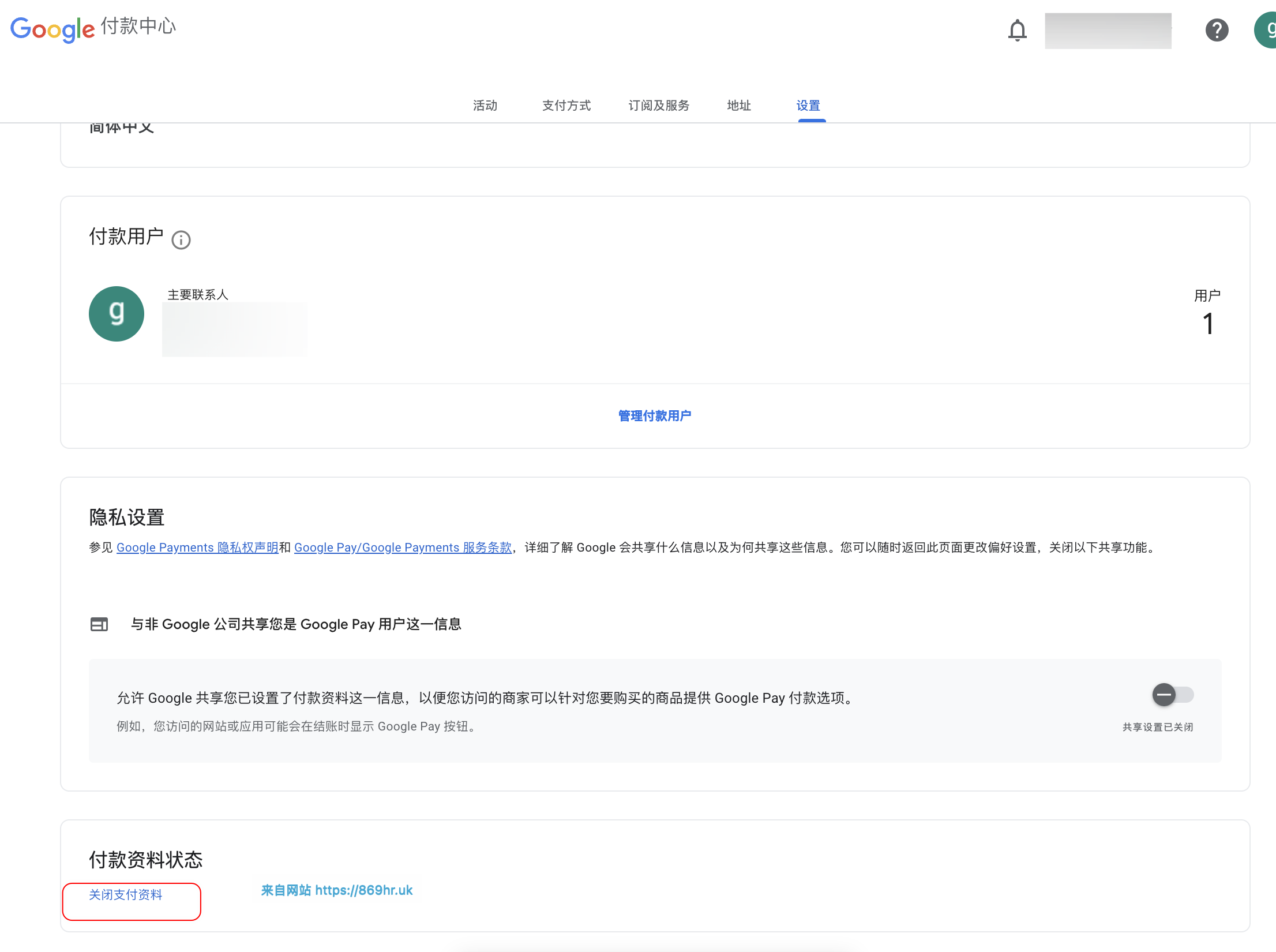This screenshot has width=1276, height=952.
Task: Show info next to 付款用户 heading
Action: (x=181, y=239)
